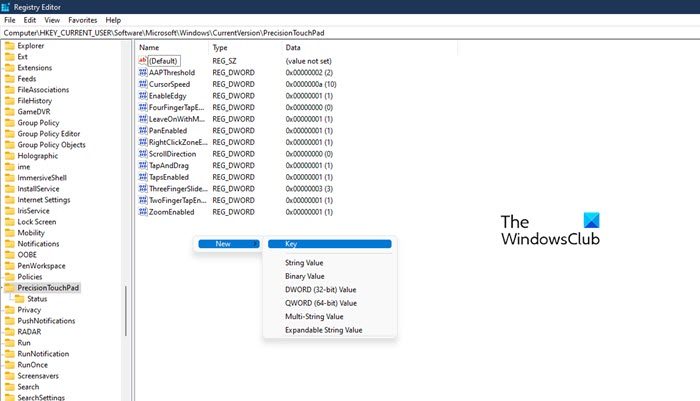Select the Notifications key
Viewport: 700px width, 401px height.
pyautogui.click(x=38, y=244)
